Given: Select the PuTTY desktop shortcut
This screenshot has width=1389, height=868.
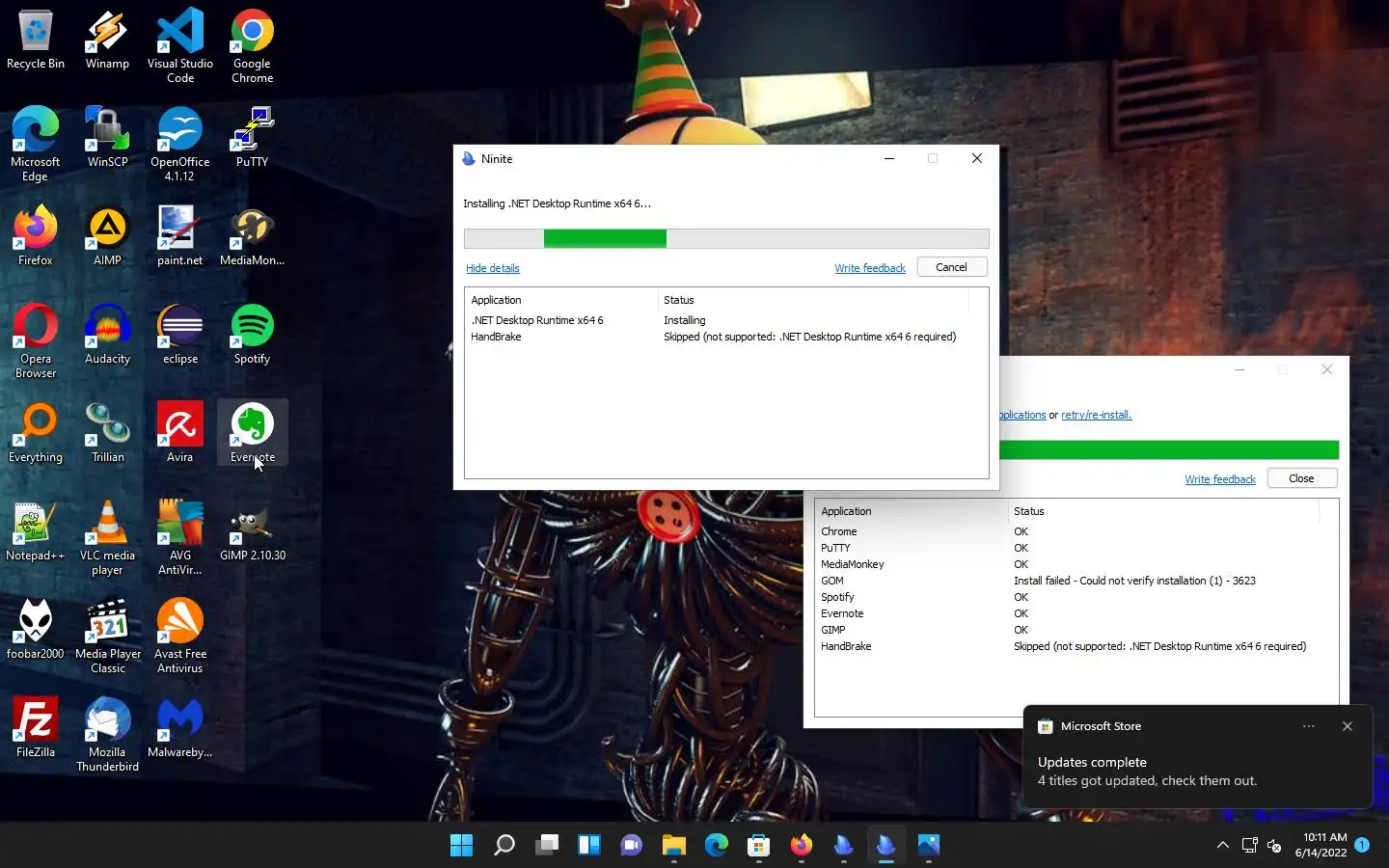Looking at the screenshot, I should click(x=252, y=138).
